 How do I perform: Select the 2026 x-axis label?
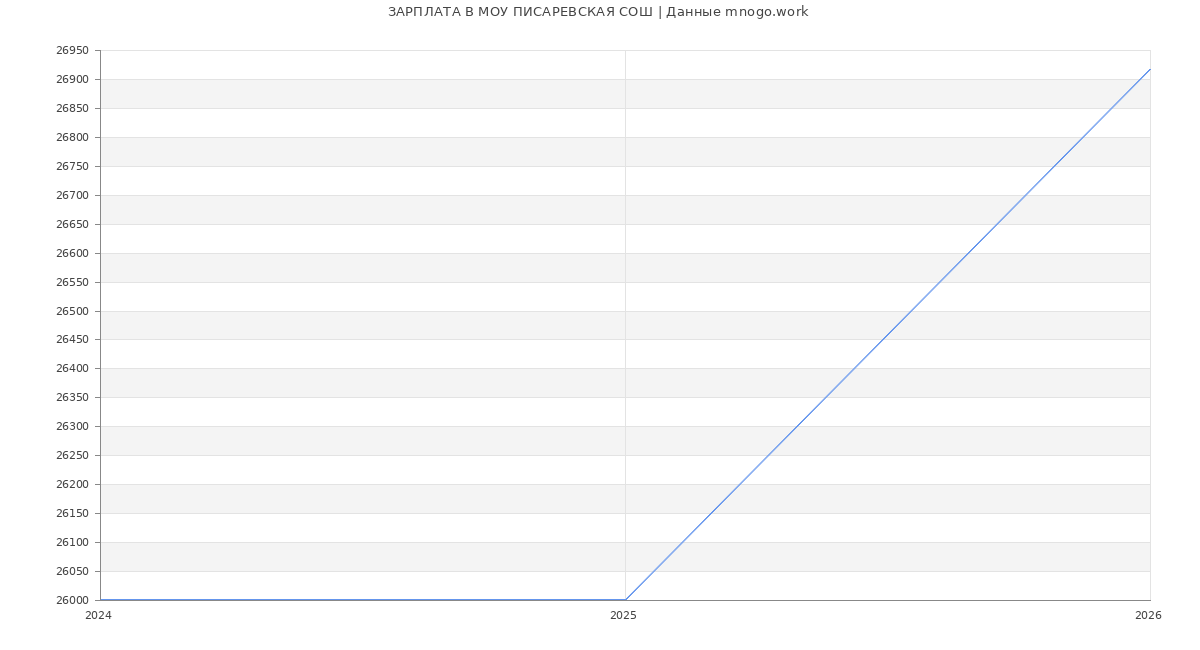1148,616
